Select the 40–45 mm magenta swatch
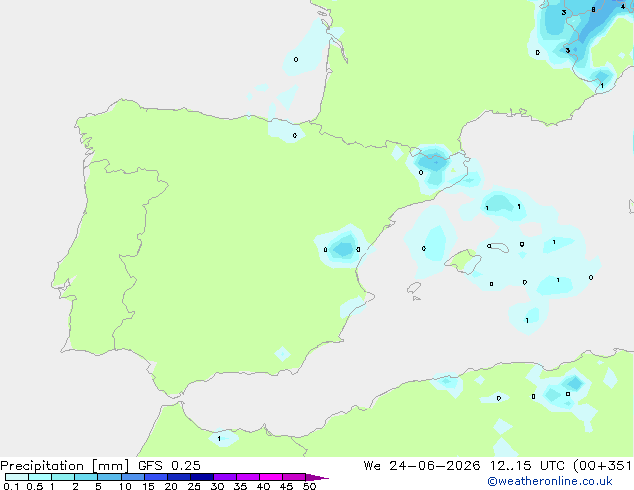 pos(271,477)
